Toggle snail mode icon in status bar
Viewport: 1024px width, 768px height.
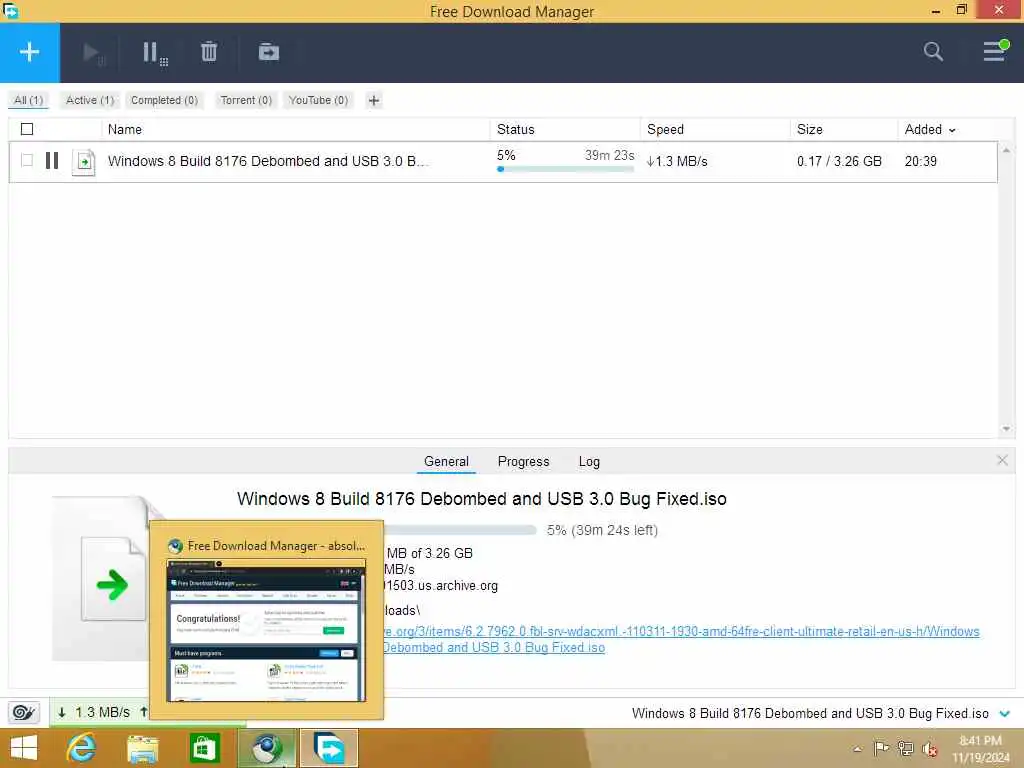(x=24, y=712)
